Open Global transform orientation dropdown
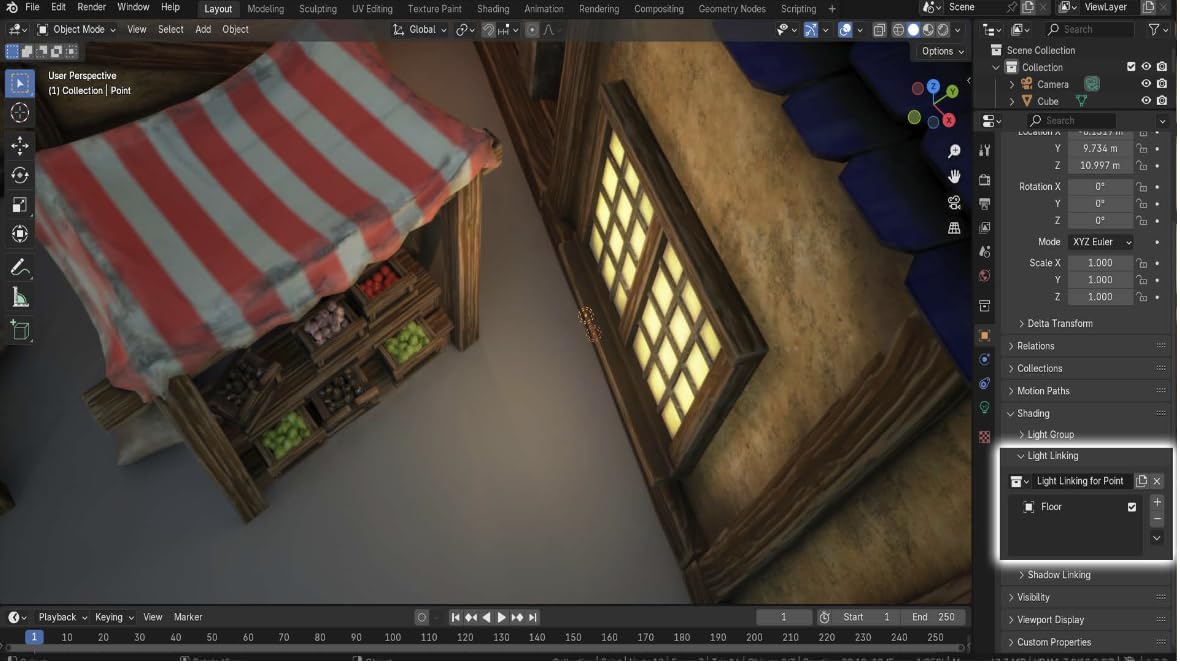 coord(421,30)
